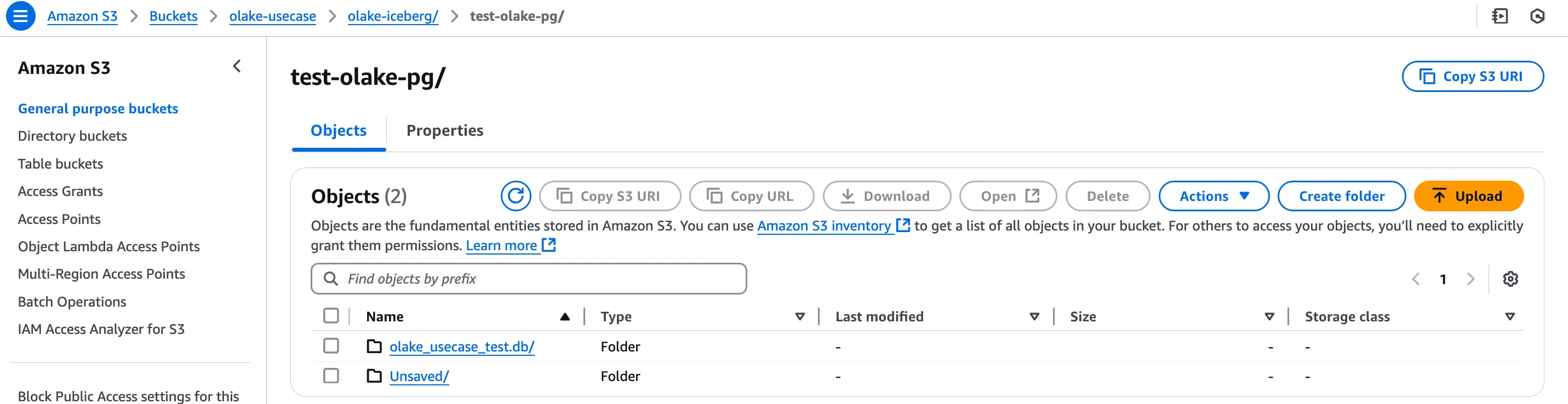Image resolution: width=1568 pixels, height=404 pixels.
Task: Open the olake_usecase_test.db/ folder link
Action: click(461, 347)
